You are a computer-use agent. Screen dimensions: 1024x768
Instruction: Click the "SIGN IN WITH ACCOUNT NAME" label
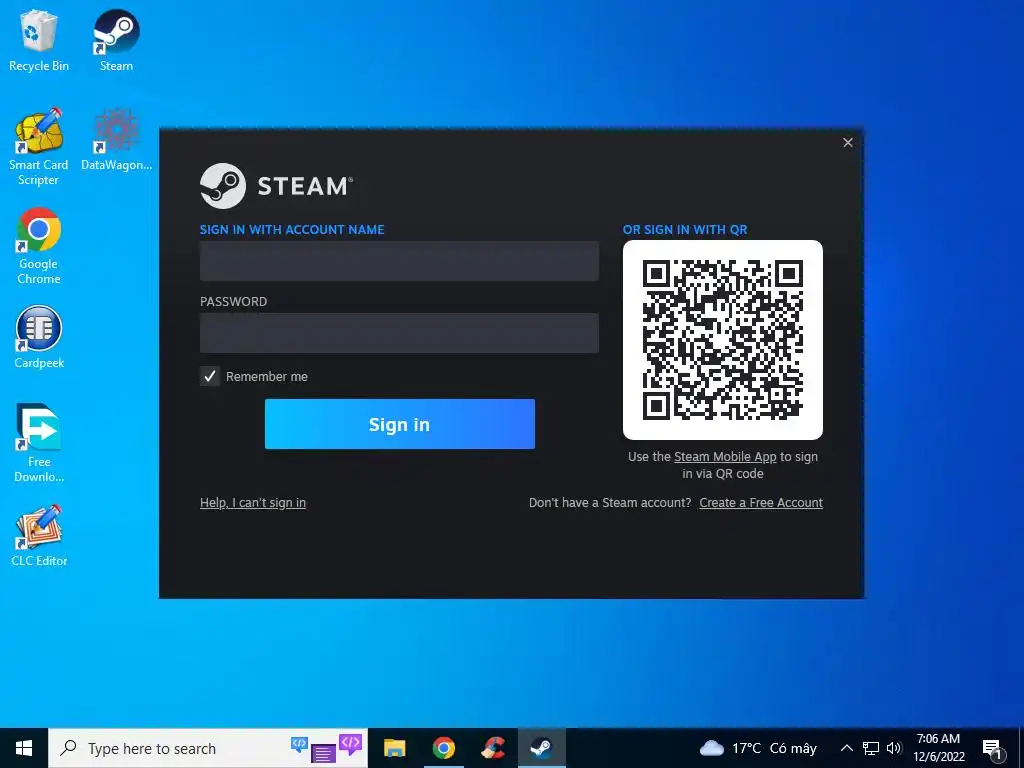point(292,229)
